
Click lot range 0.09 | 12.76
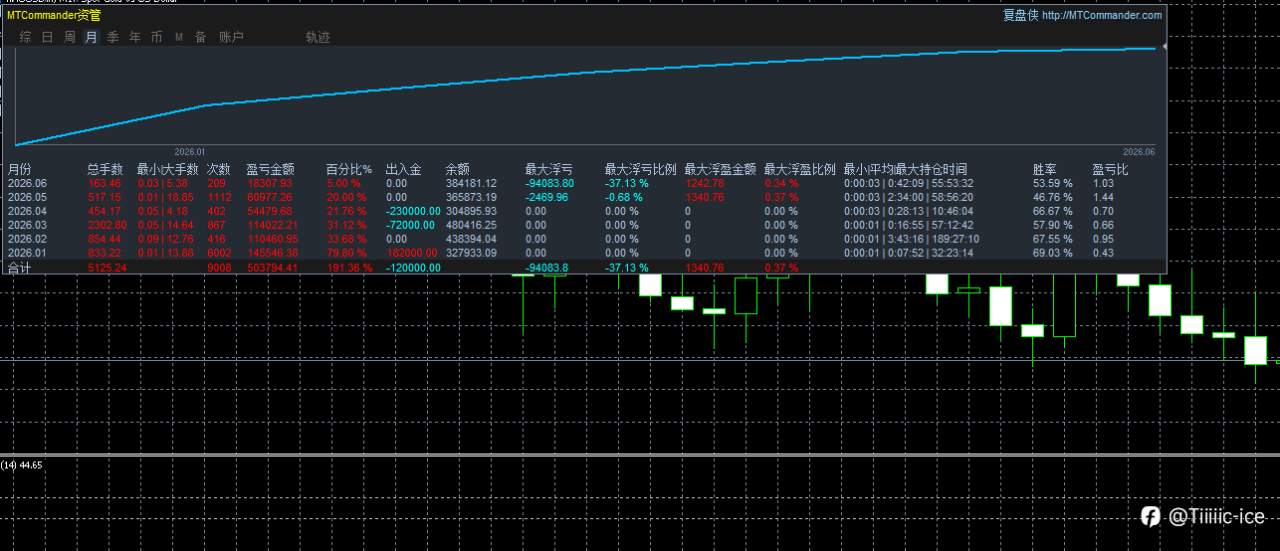[165, 239]
